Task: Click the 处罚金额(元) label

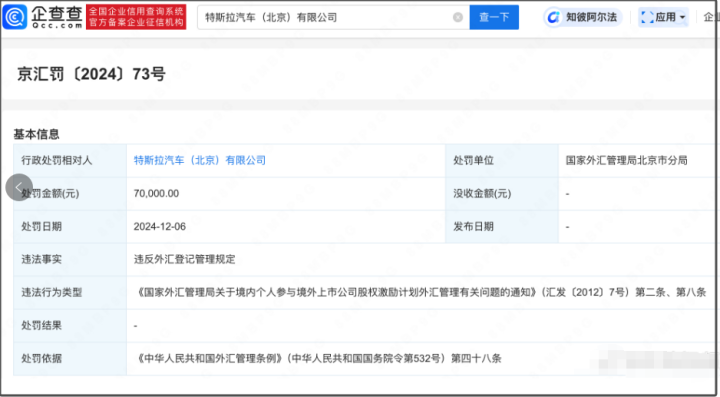Action: (50, 194)
